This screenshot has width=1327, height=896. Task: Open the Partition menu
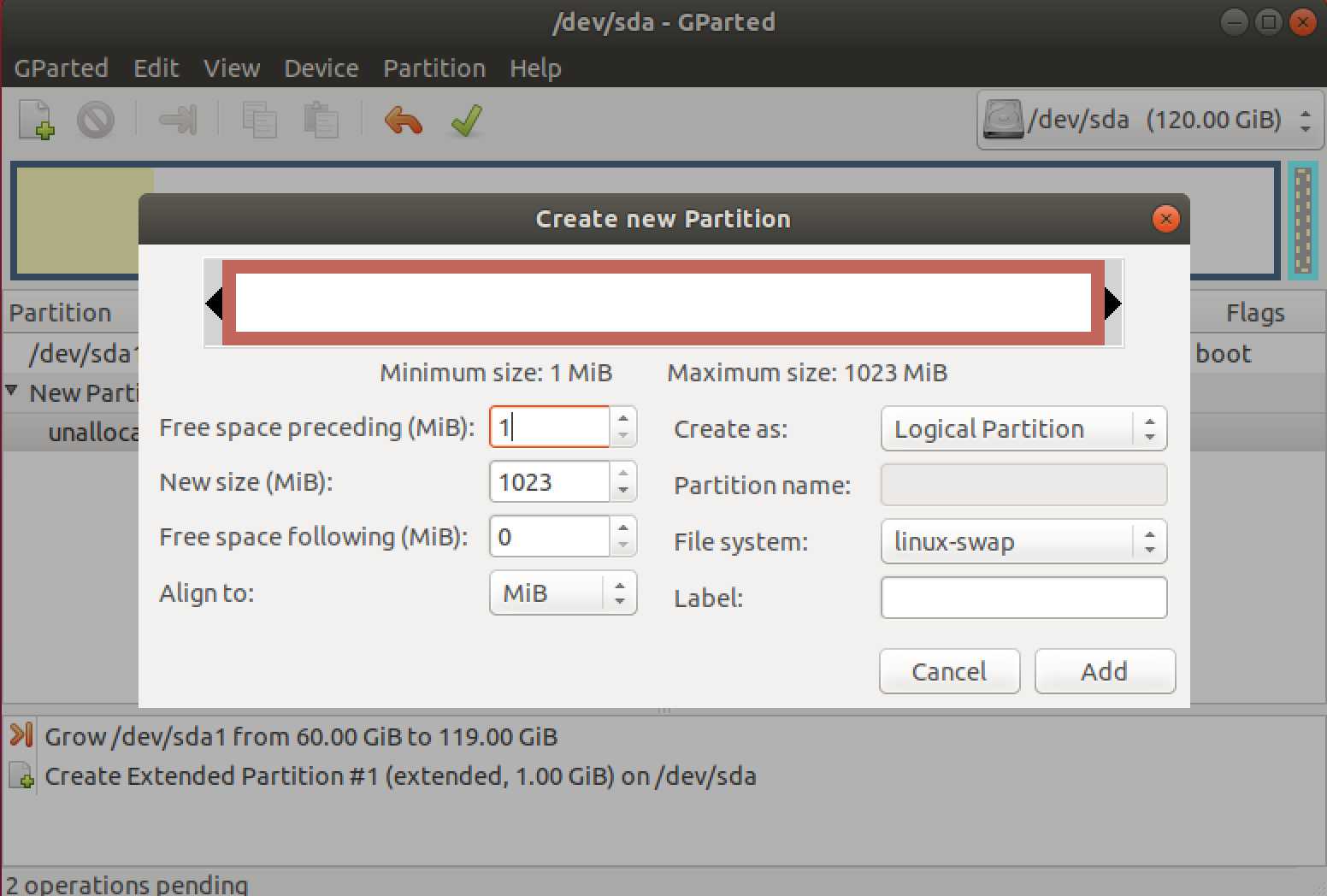(x=434, y=68)
